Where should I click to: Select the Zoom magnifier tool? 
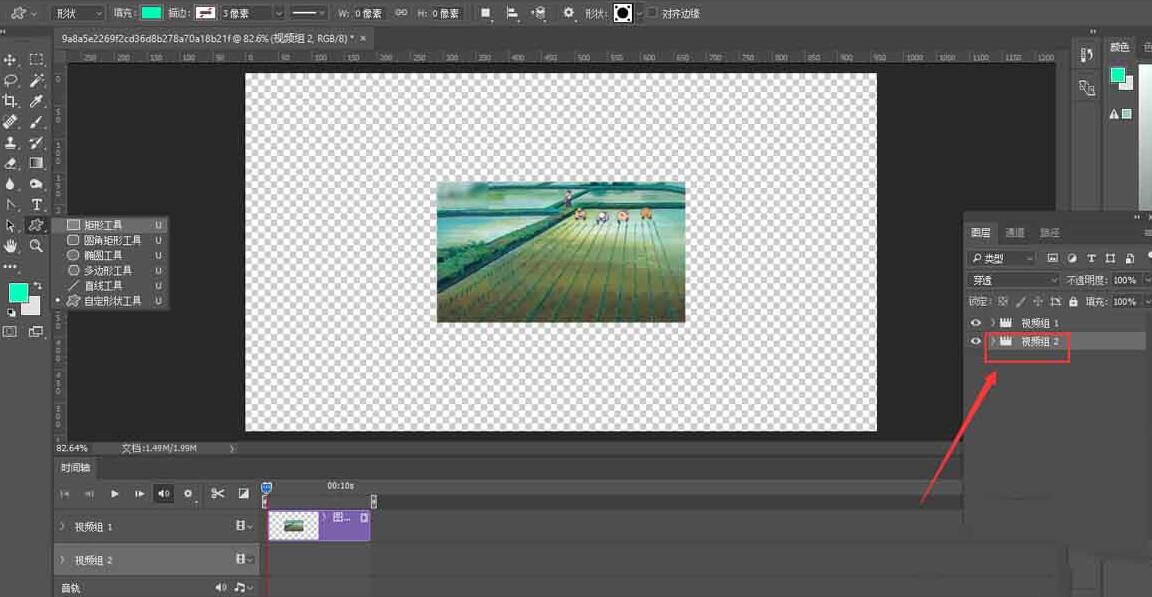tap(37, 245)
